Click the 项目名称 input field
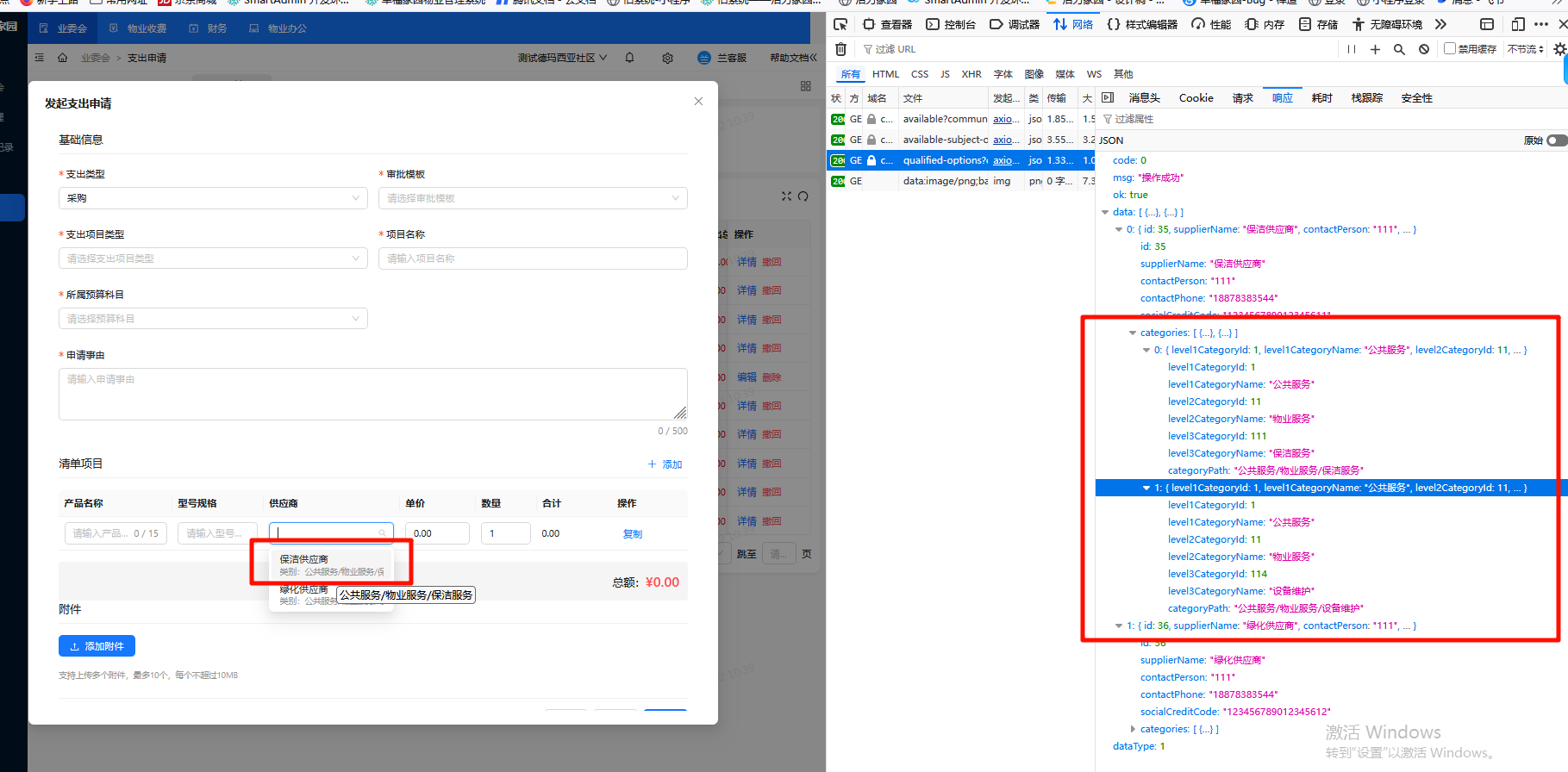Image resolution: width=1568 pixels, height=772 pixels. coord(532,258)
